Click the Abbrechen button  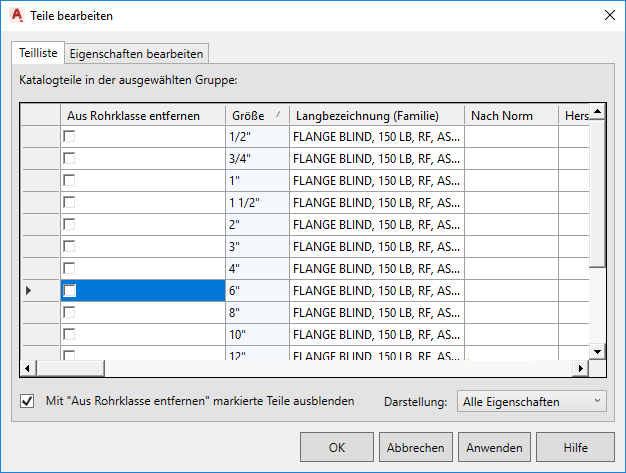(416, 447)
